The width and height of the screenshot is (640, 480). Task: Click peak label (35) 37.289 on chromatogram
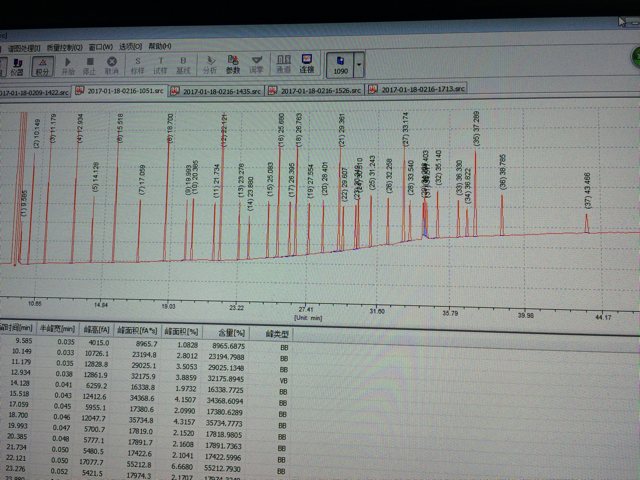(x=476, y=128)
